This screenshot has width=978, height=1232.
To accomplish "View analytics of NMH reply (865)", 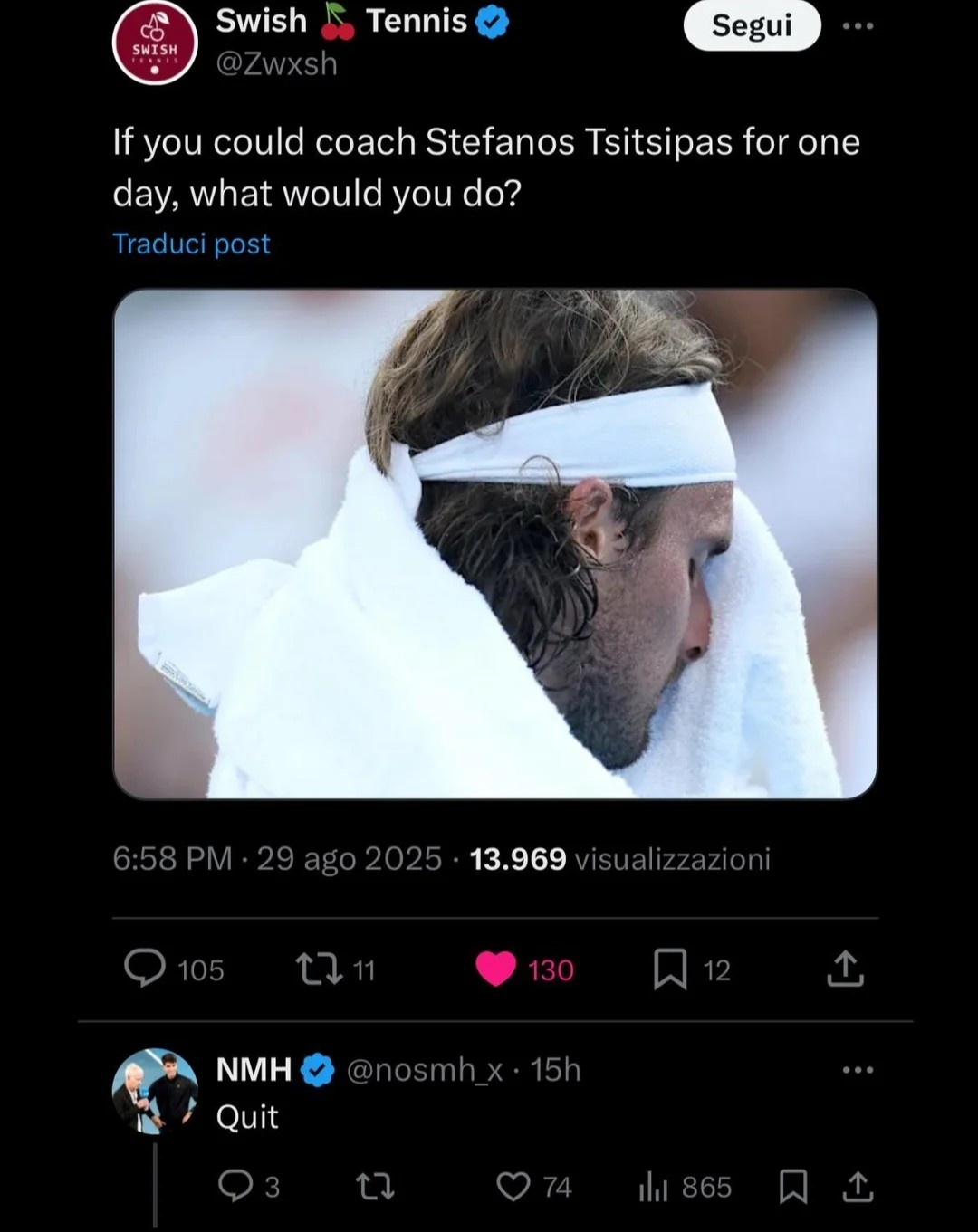I will coord(654,1186).
